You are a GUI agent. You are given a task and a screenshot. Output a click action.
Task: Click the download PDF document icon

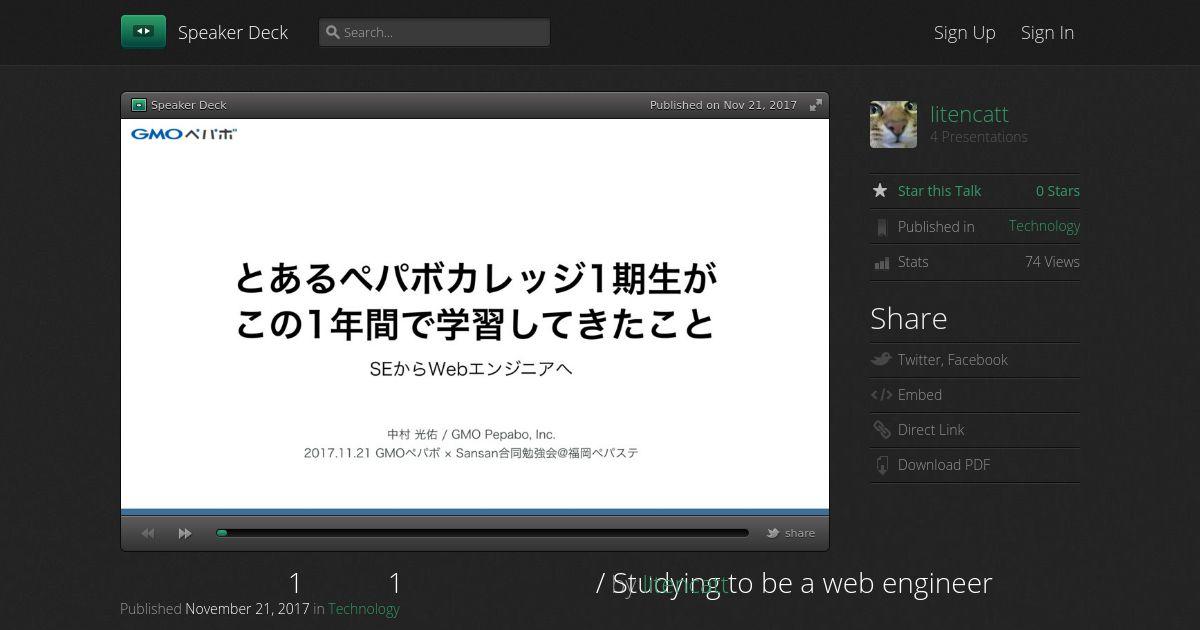tap(881, 465)
